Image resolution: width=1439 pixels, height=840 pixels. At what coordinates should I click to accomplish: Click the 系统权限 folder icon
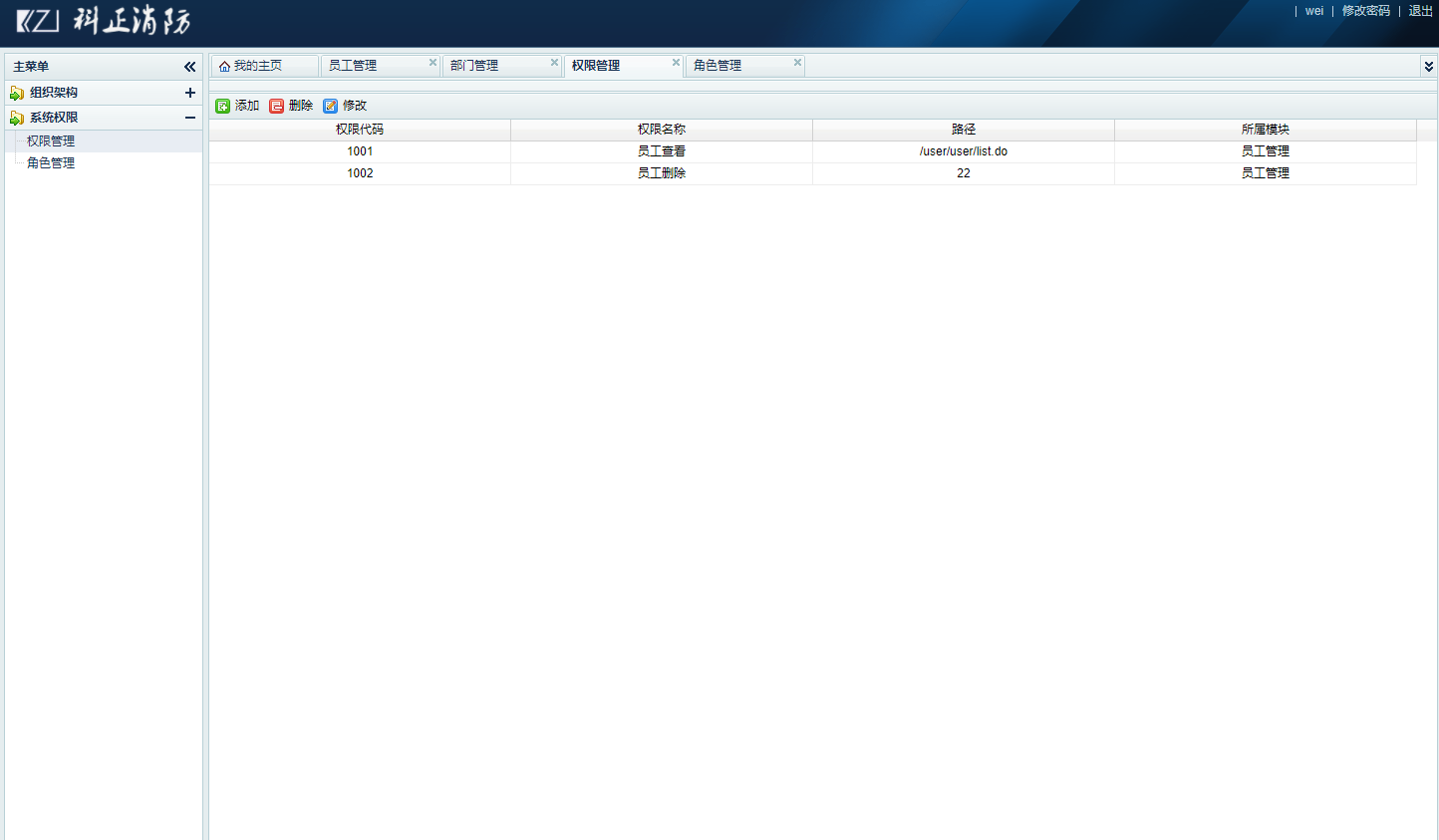pyautogui.click(x=17, y=118)
